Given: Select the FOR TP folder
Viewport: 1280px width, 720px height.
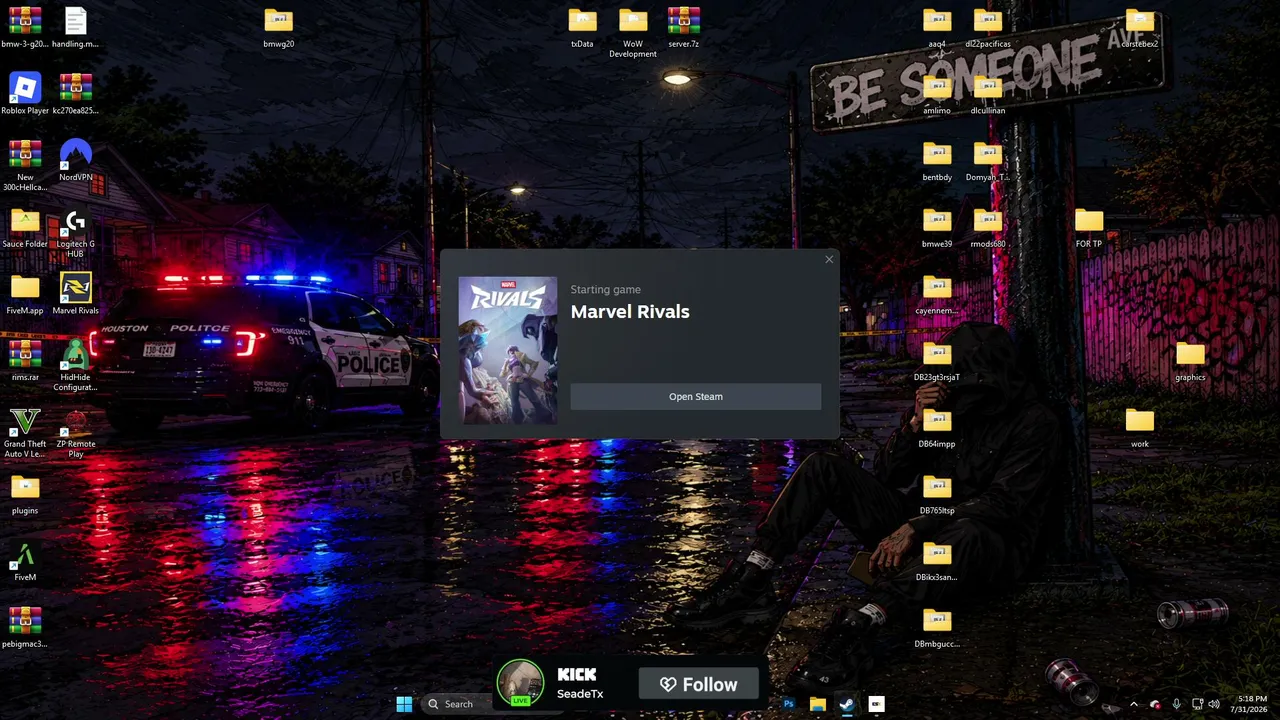Looking at the screenshot, I should point(1089,227).
